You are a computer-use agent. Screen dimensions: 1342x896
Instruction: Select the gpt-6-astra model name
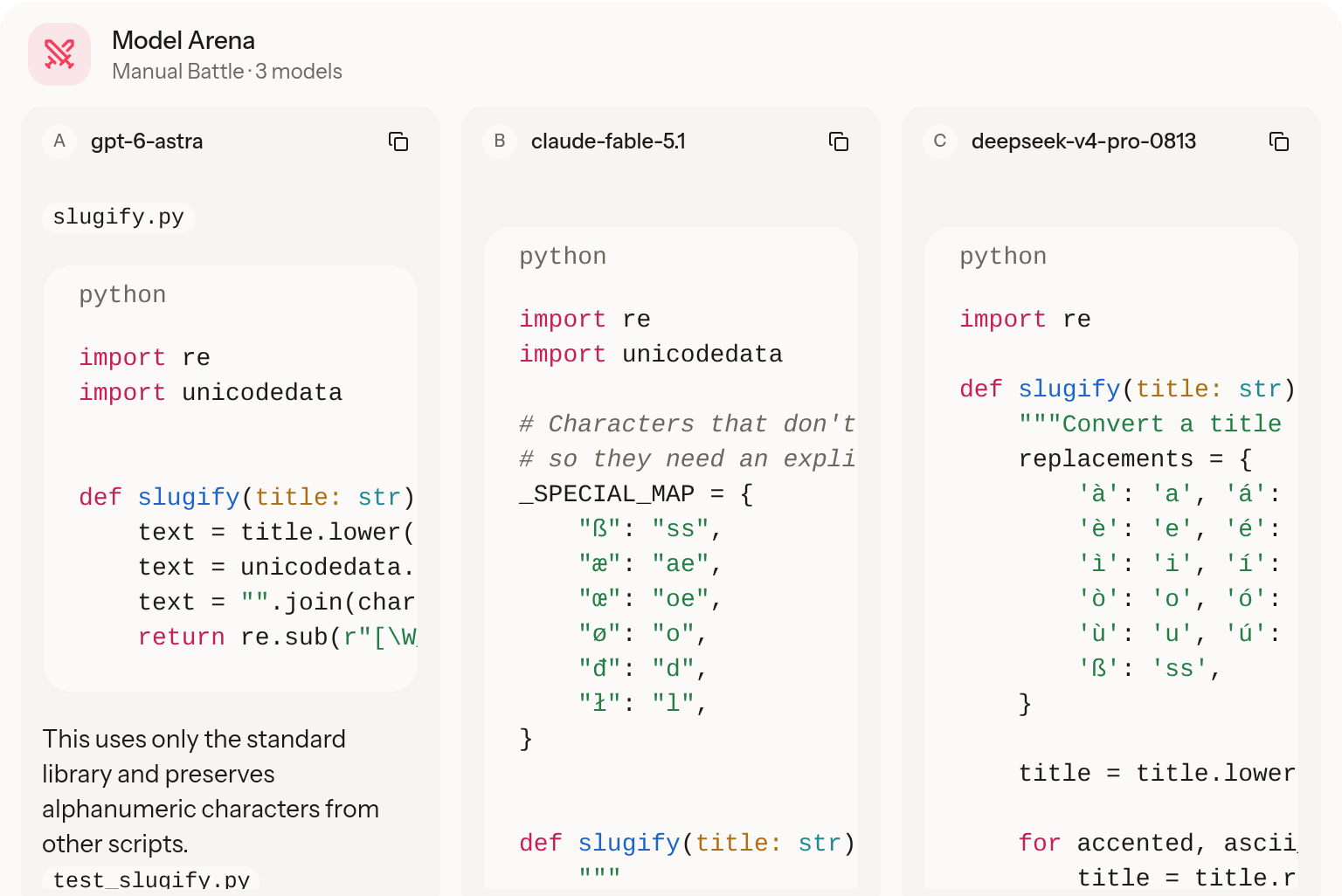tap(147, 141)
